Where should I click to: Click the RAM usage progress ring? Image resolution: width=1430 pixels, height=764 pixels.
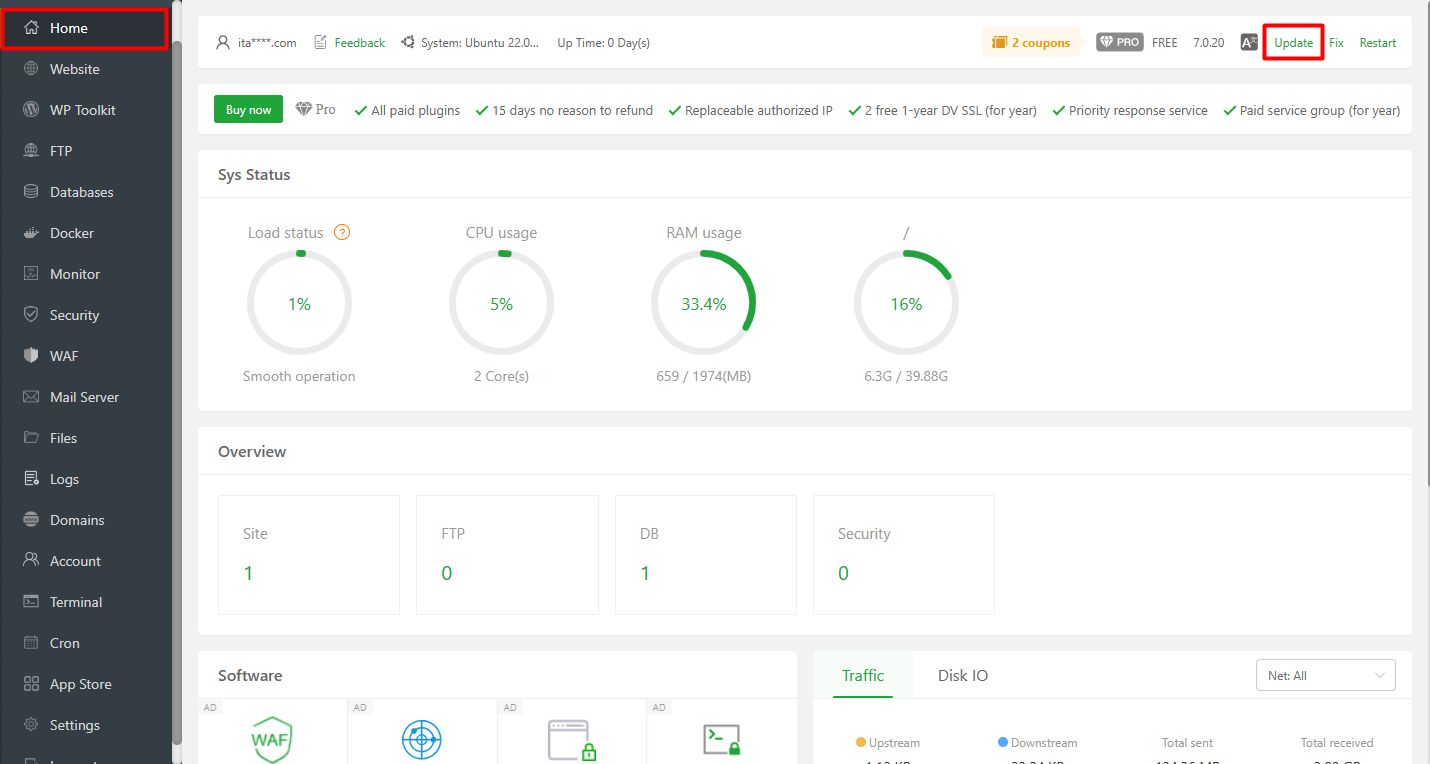point(703,302)
